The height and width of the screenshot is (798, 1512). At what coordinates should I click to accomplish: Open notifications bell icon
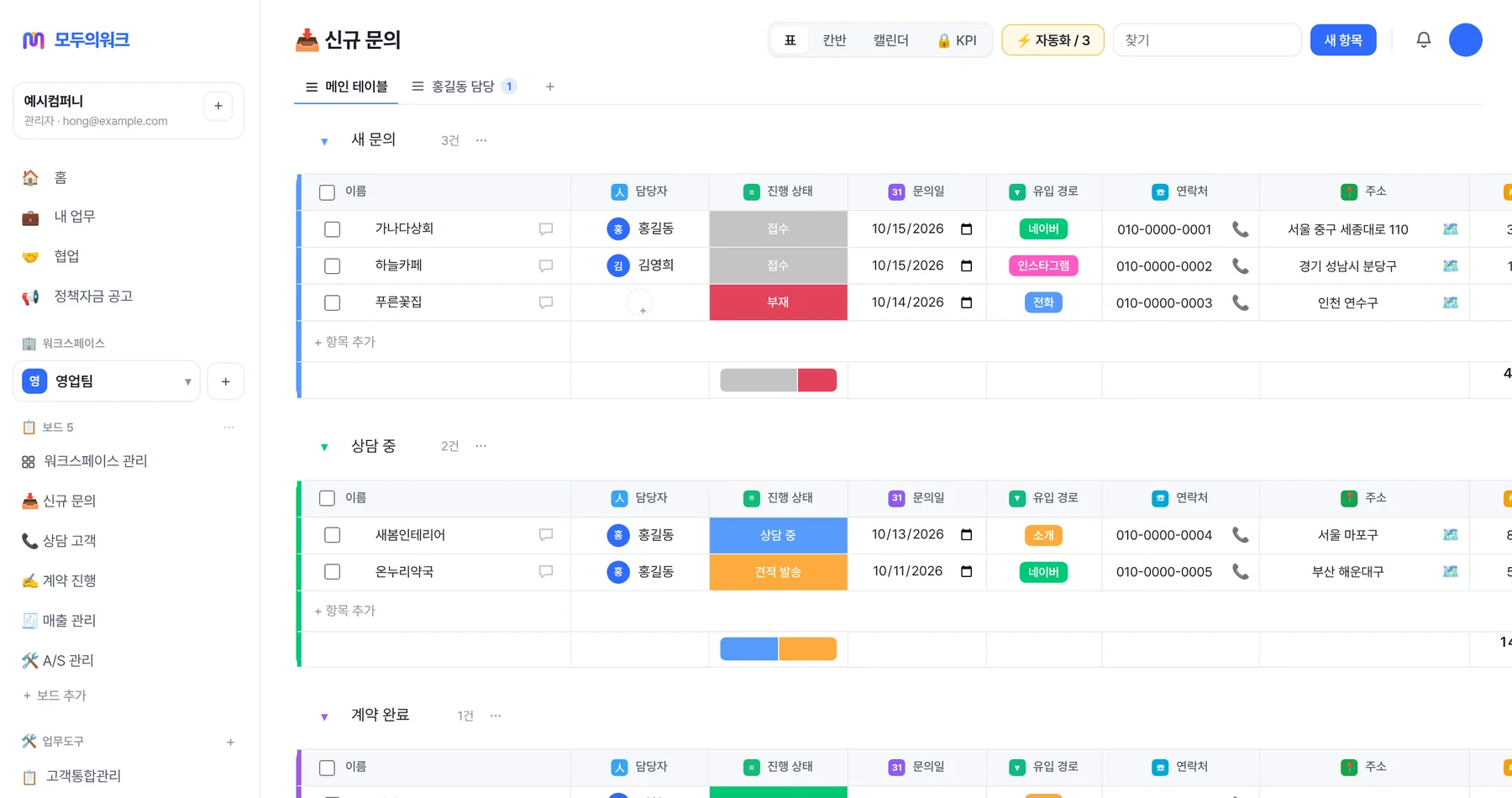click(x=1423, y=39)
